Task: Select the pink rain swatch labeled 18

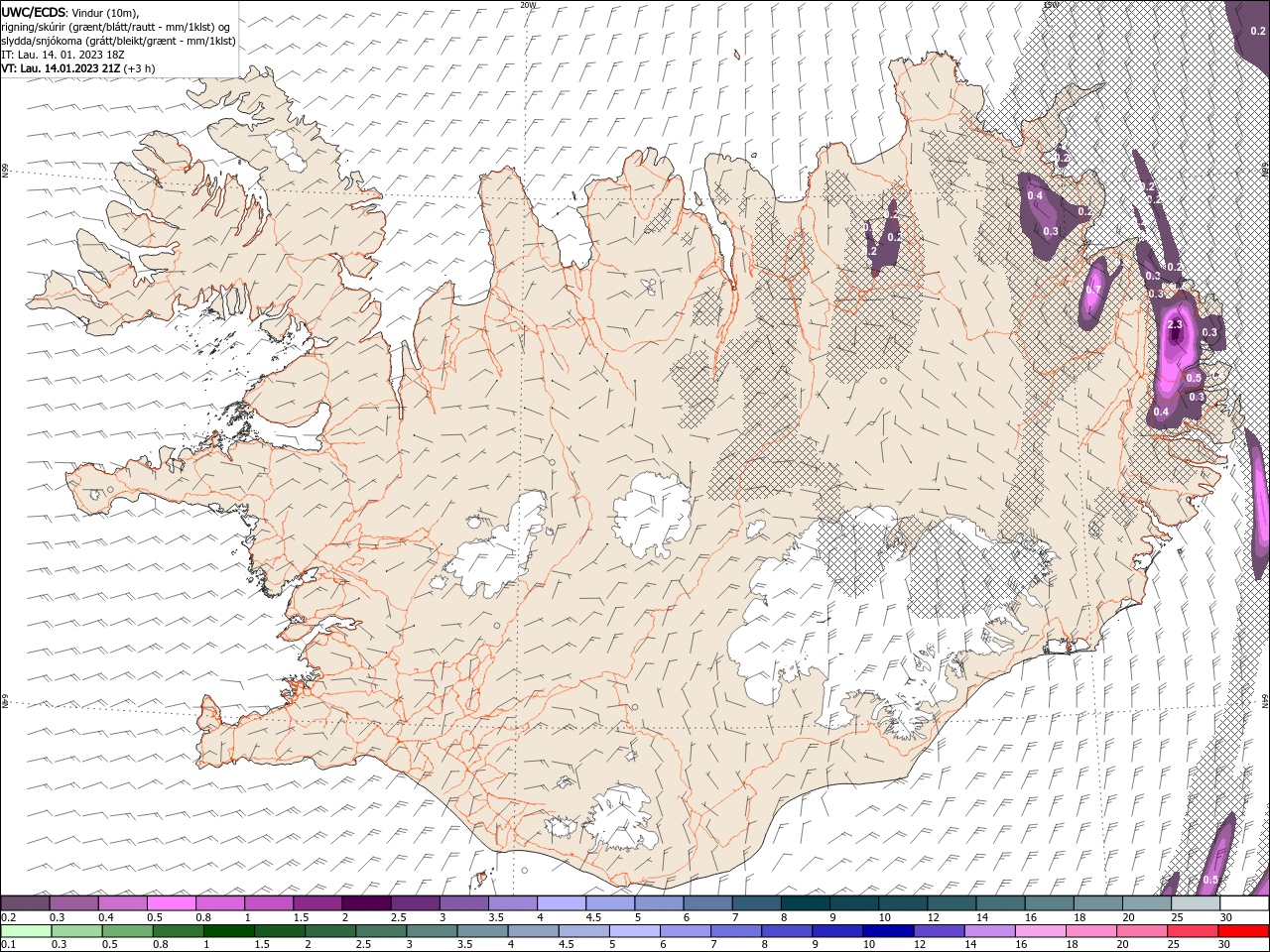Action: (x=1091, y=931)
